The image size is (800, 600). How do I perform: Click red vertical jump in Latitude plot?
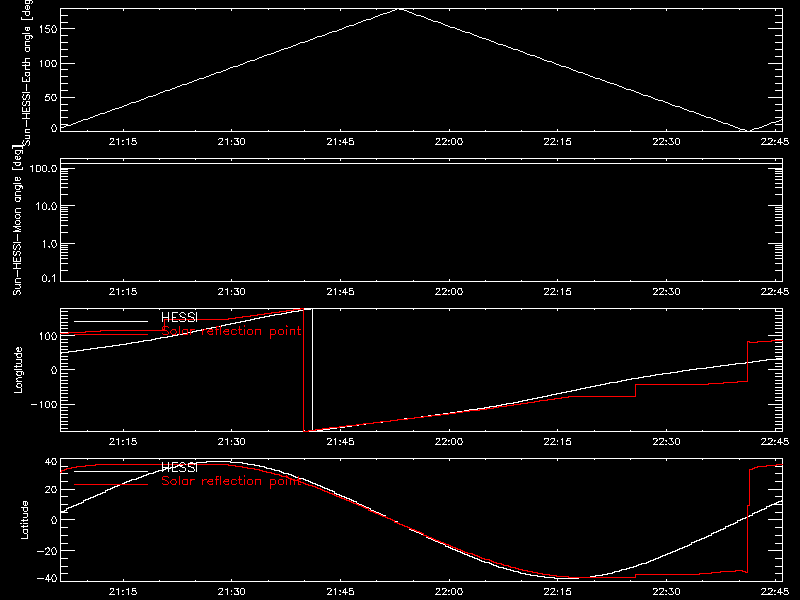(x=748, y=520)
